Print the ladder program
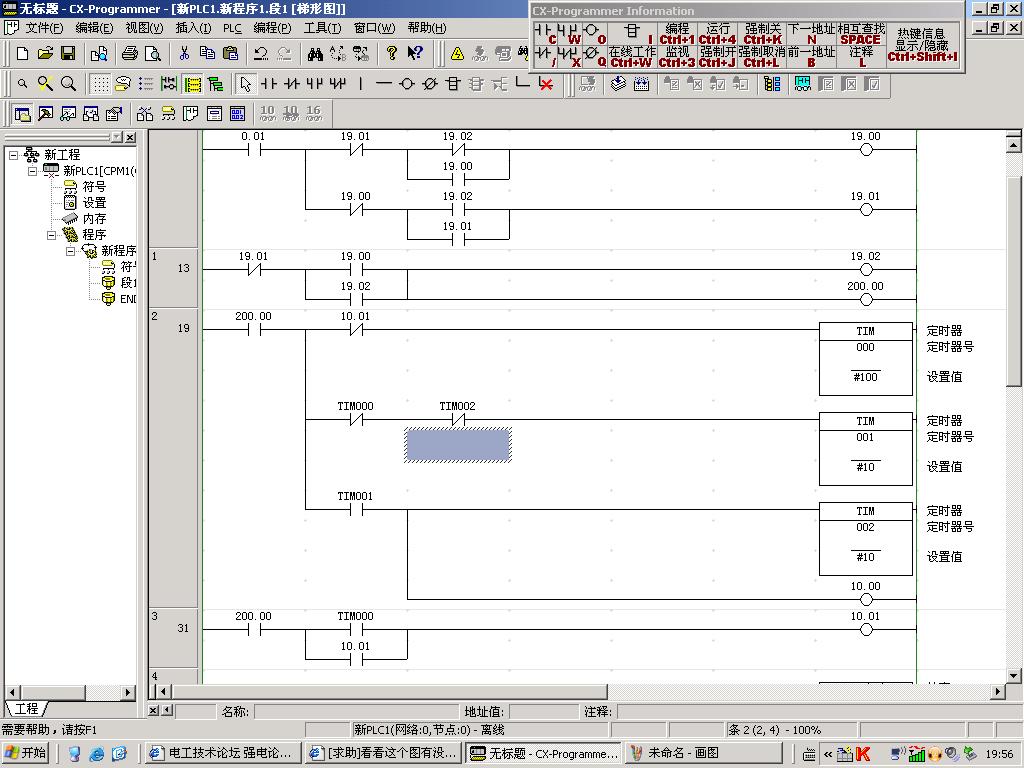 pos(130,54)
